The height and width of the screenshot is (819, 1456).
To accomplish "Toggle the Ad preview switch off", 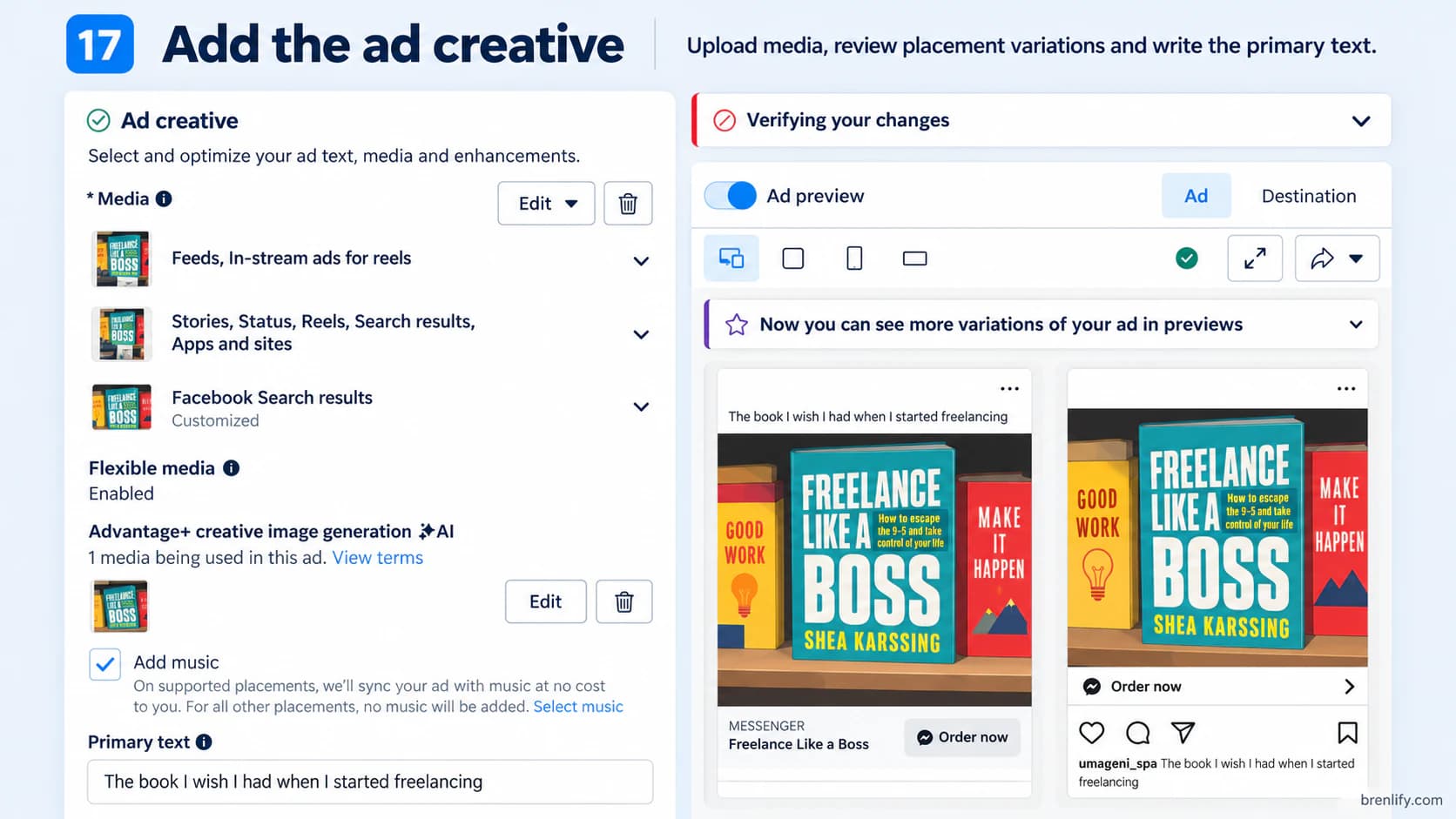I will pos(731,196).
